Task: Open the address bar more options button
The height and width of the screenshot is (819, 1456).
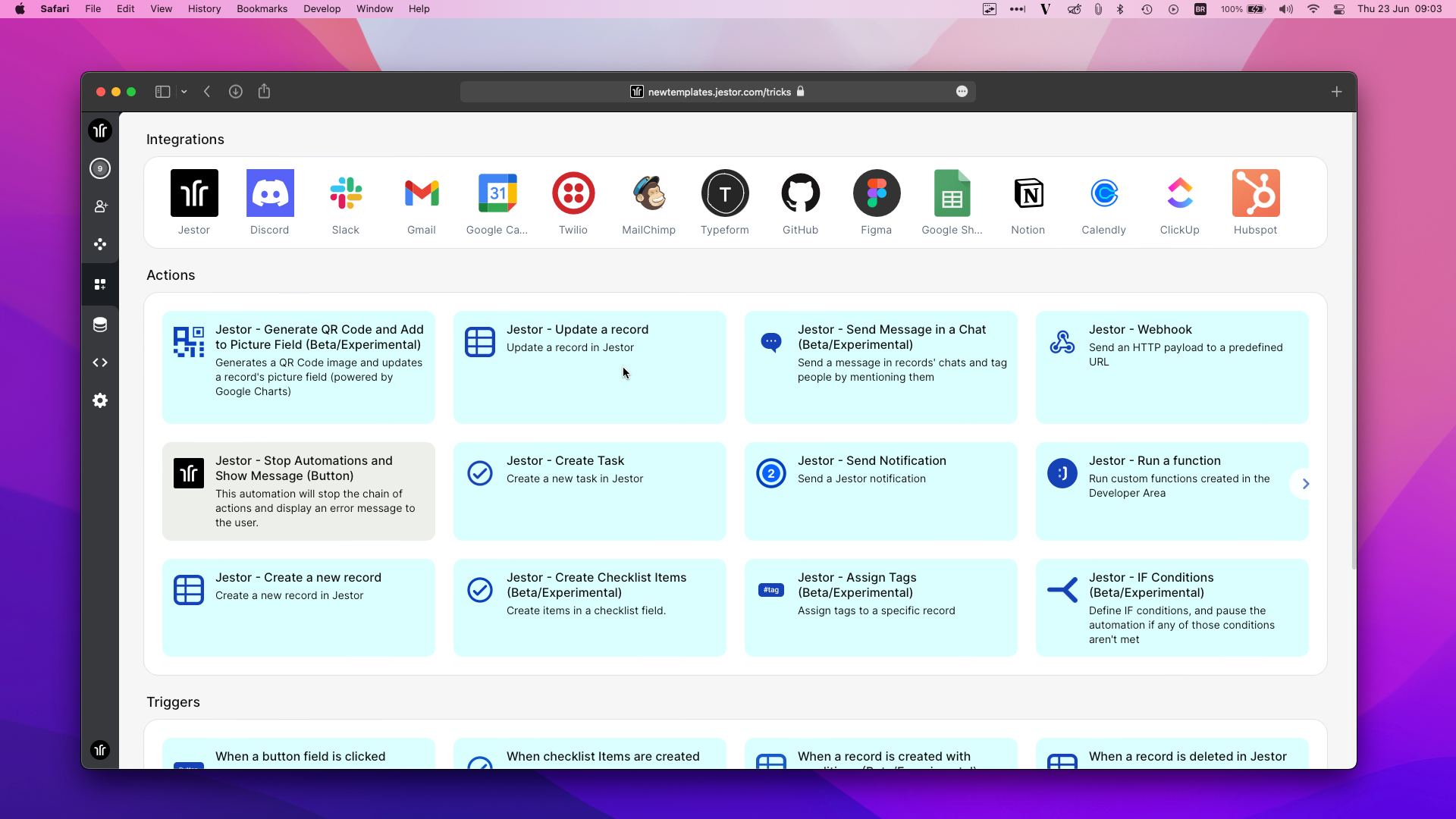Action: (962, 92)
